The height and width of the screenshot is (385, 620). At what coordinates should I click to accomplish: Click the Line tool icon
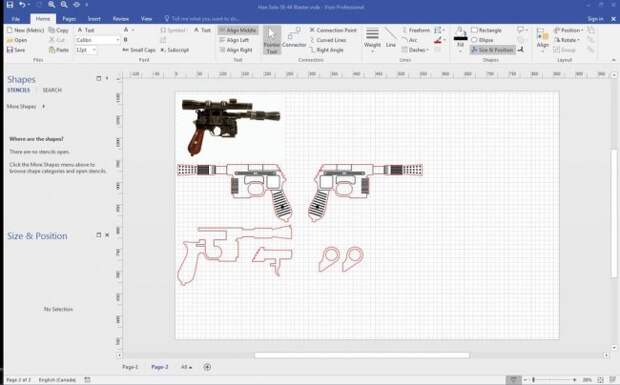[391, 38]
